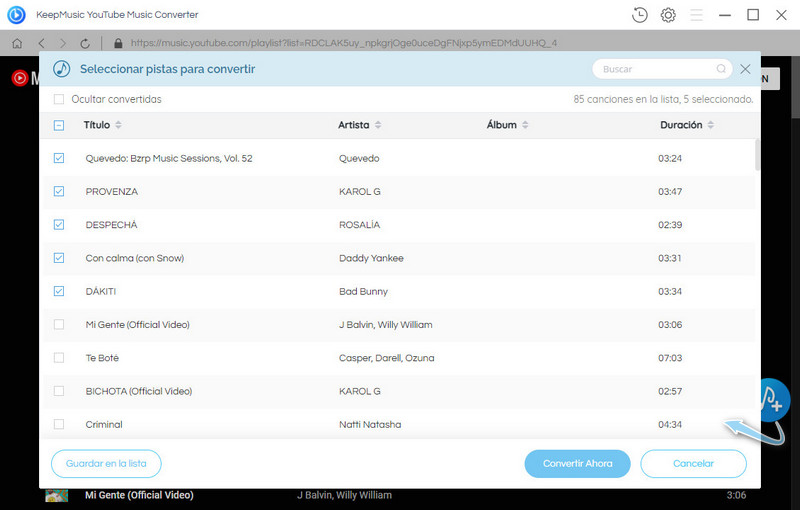Enable the Ocultar convertidas checkbox

pyautogui.click(x=59, y=99)
